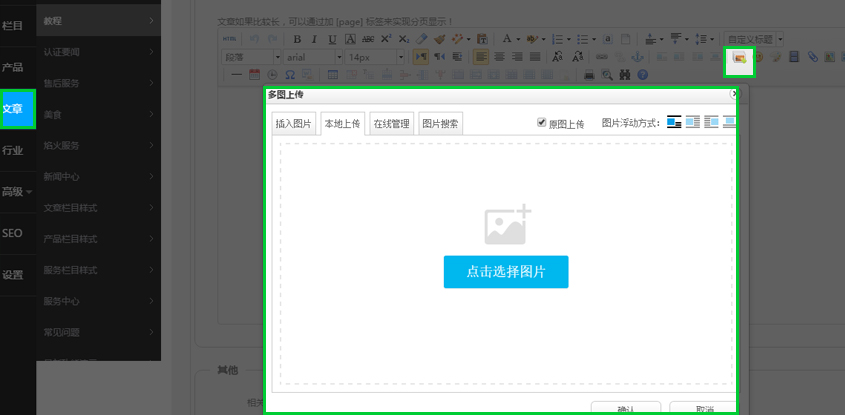Expand the 高级 navigation item
Image resolution: width=845 pixels, height=415 pixels.
coord(18,192)
